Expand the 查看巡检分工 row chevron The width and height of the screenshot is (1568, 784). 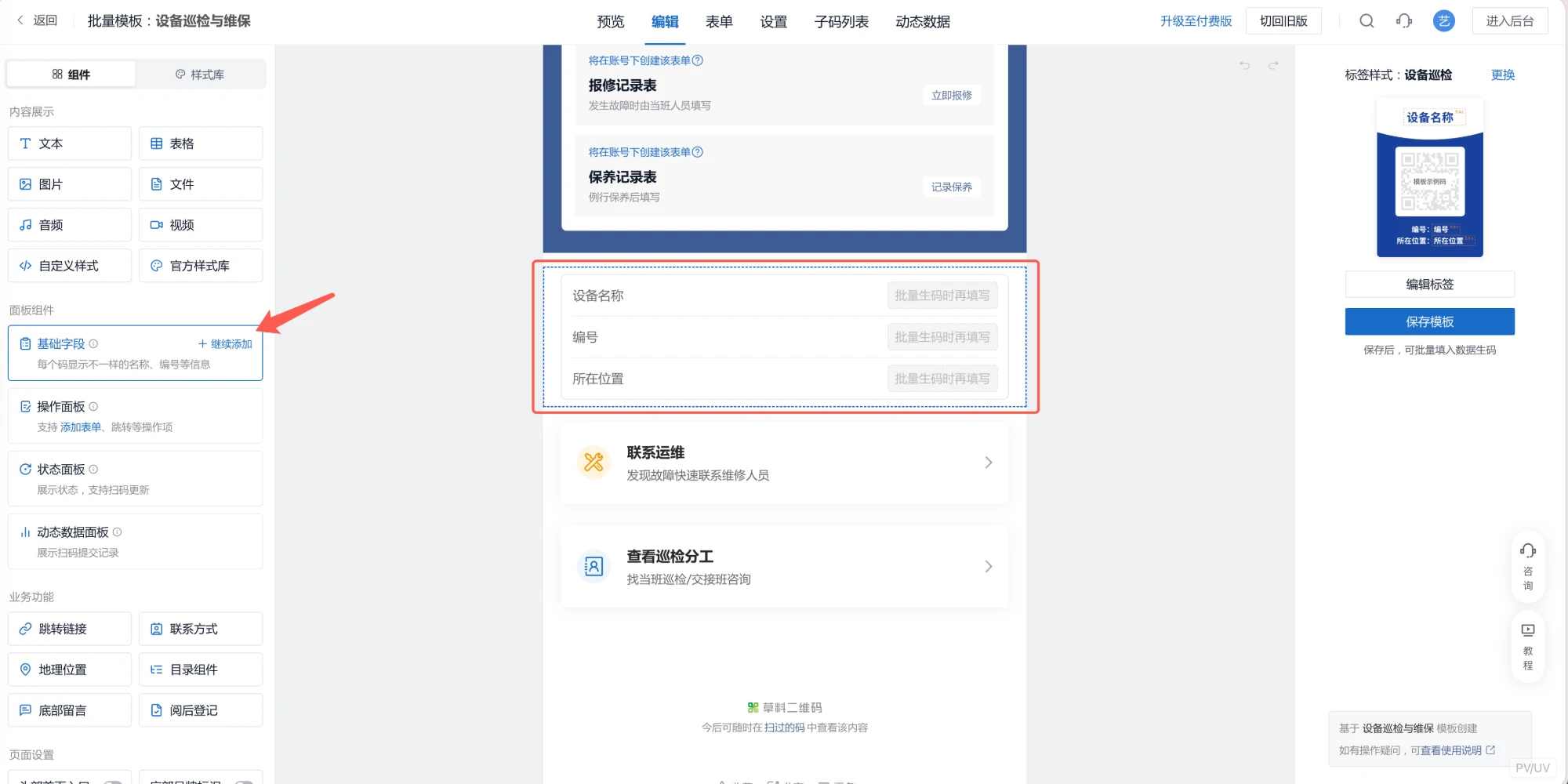click(x=989, y=567)
